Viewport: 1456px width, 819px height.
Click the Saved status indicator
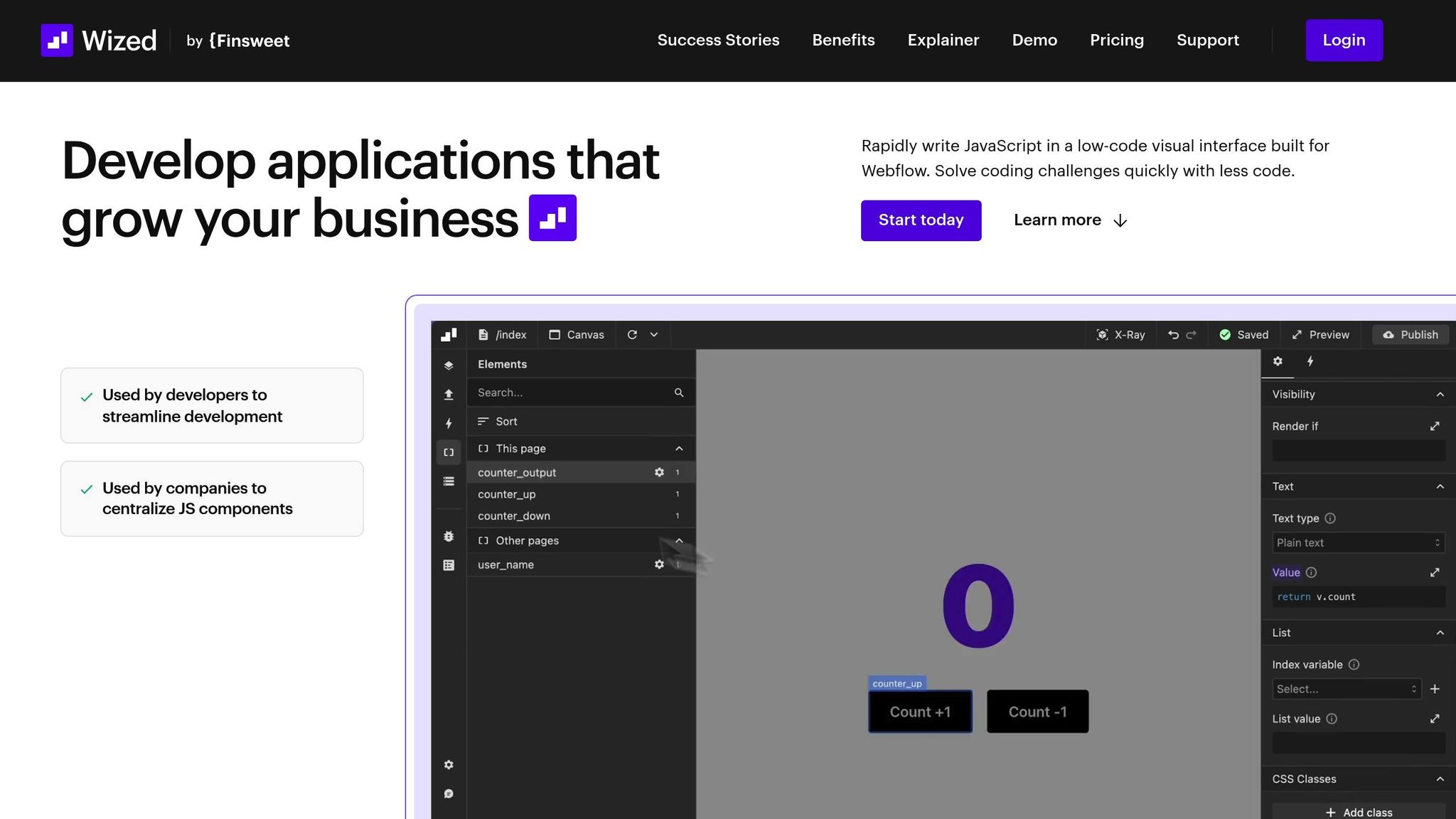click(1244, 335)
